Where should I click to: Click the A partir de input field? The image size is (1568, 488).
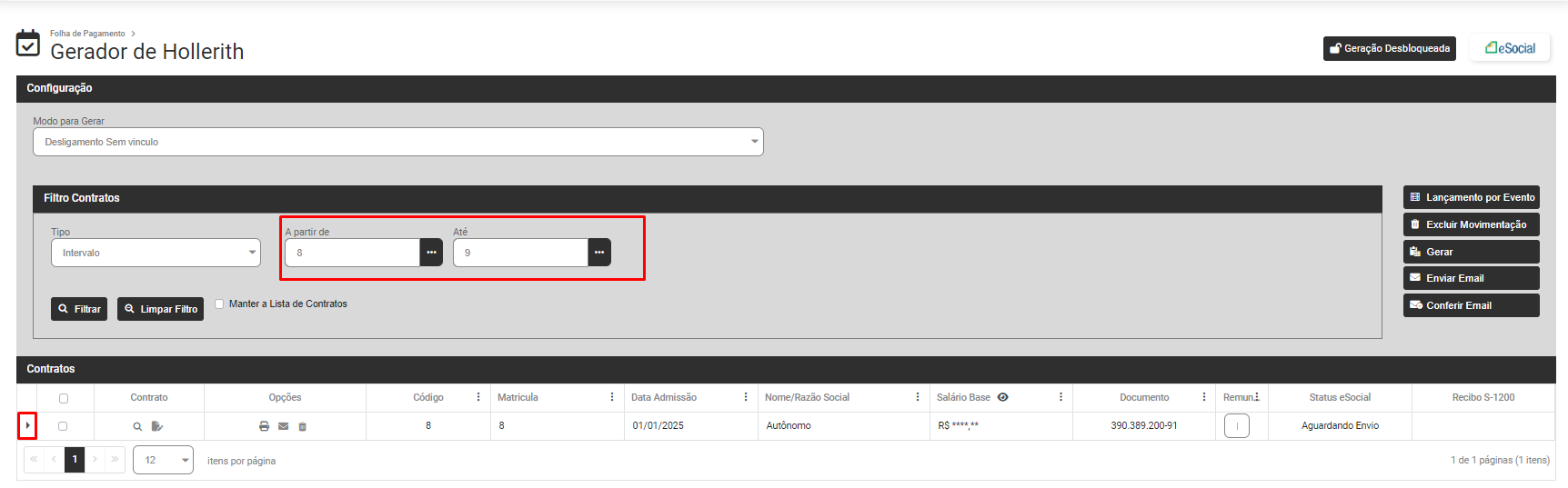tap(352, 253)
